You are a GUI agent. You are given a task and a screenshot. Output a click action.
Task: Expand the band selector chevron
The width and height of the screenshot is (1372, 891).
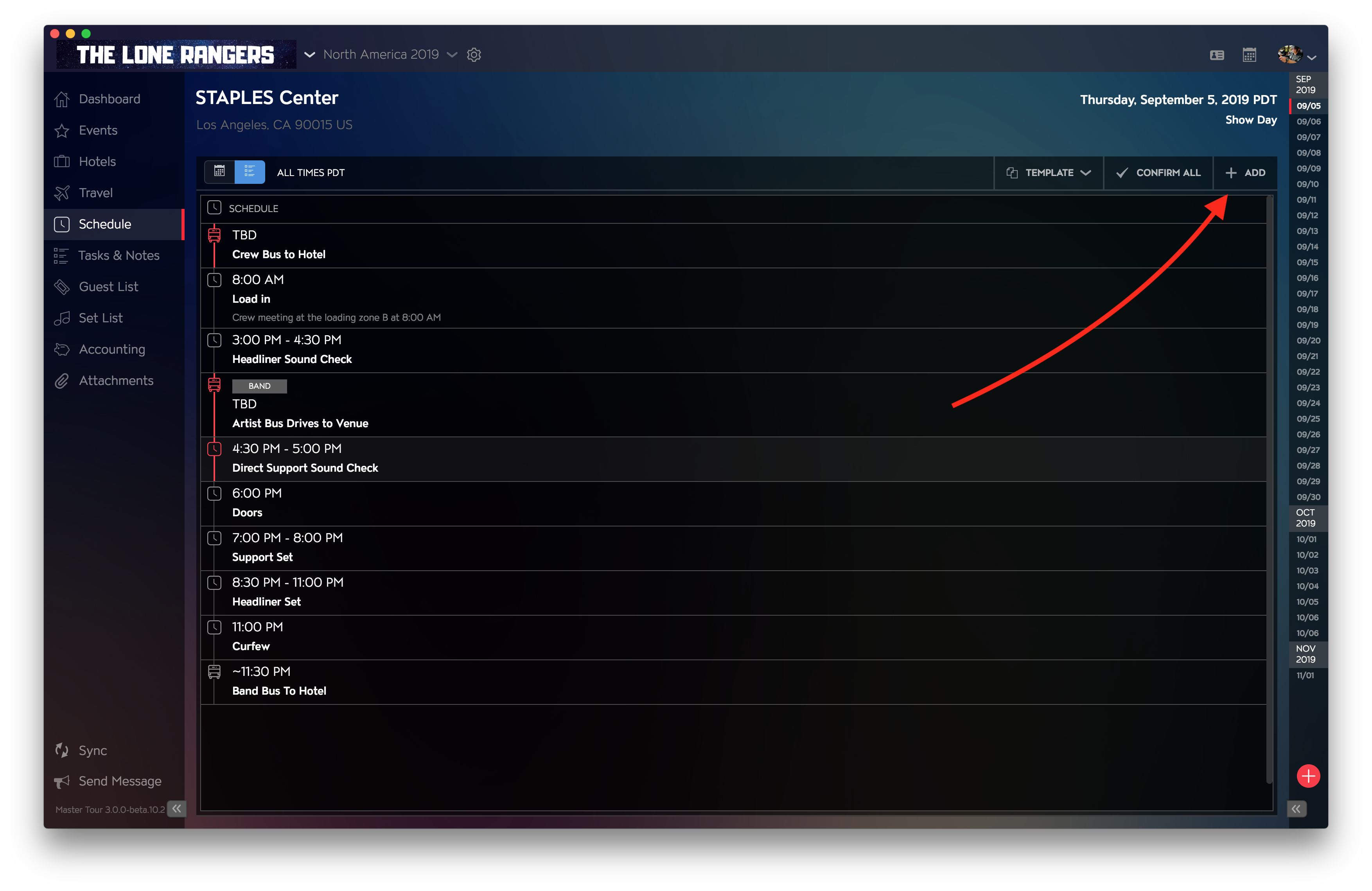pyautogui.click(x=310, y=55)
